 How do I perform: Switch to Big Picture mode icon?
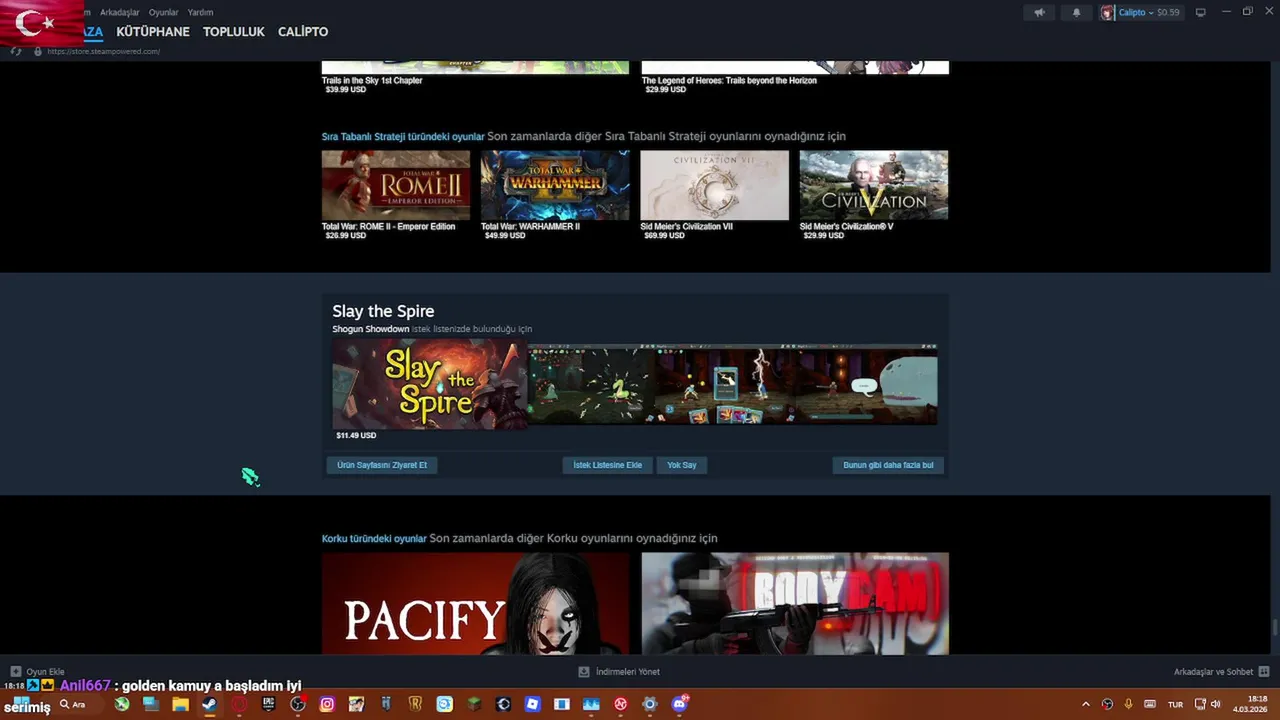[1201, 12]
